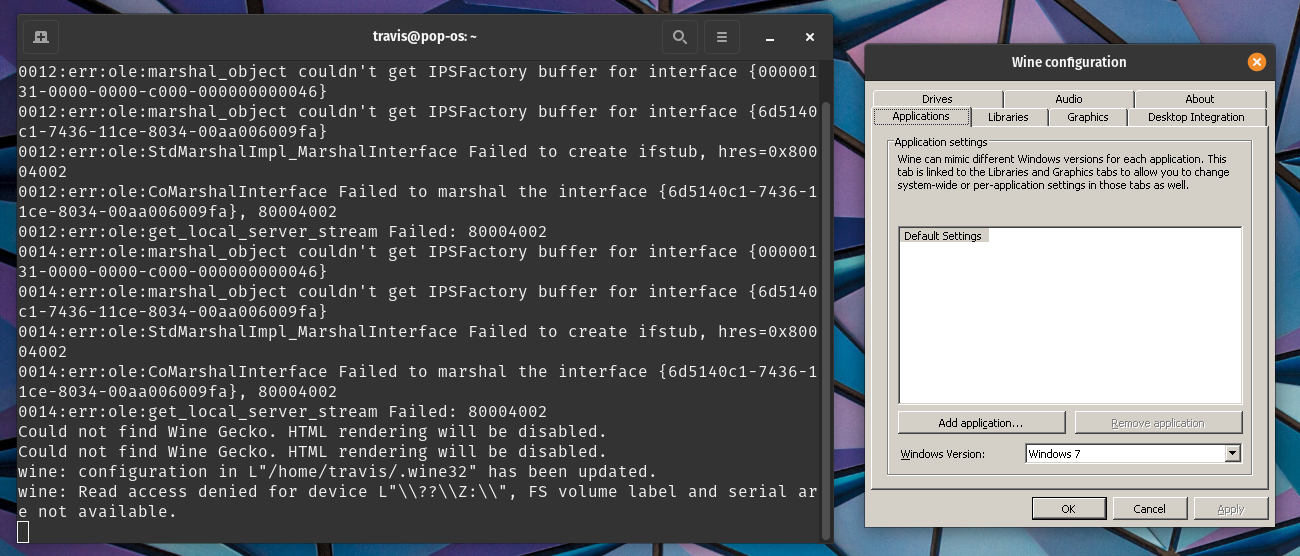Viewport: 1300px width, 556px height.
Task: Click OK in Wine configuration
Action: (1068, 509)
